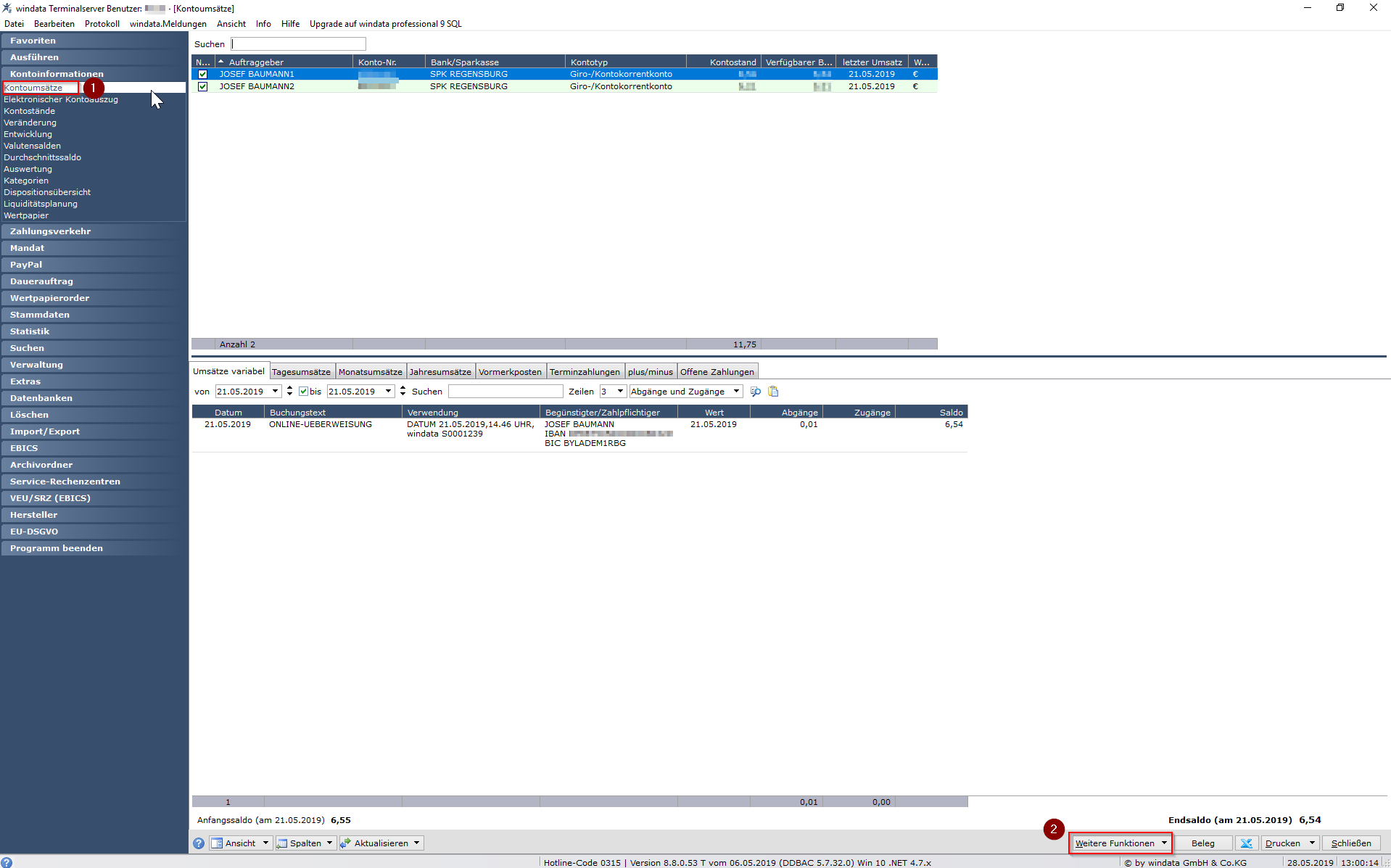1391x868 pixels.
Task: Open the Import/Export sidebar section
Action: (94, 431)
